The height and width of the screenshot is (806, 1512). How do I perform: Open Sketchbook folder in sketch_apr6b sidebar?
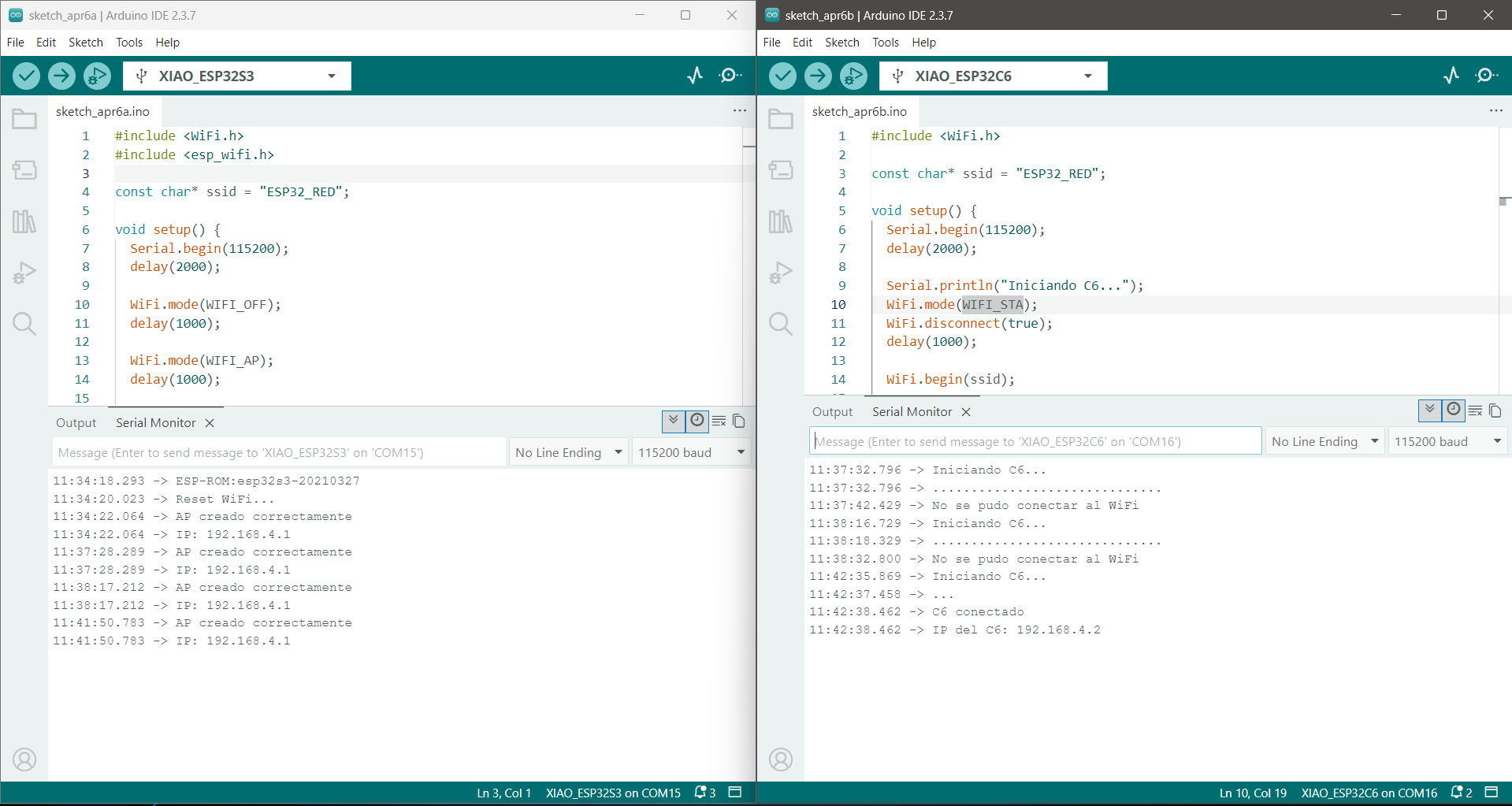click(781, 119)
